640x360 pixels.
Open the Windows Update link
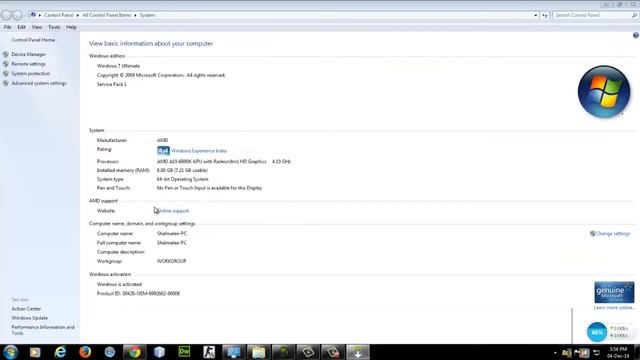29,318
